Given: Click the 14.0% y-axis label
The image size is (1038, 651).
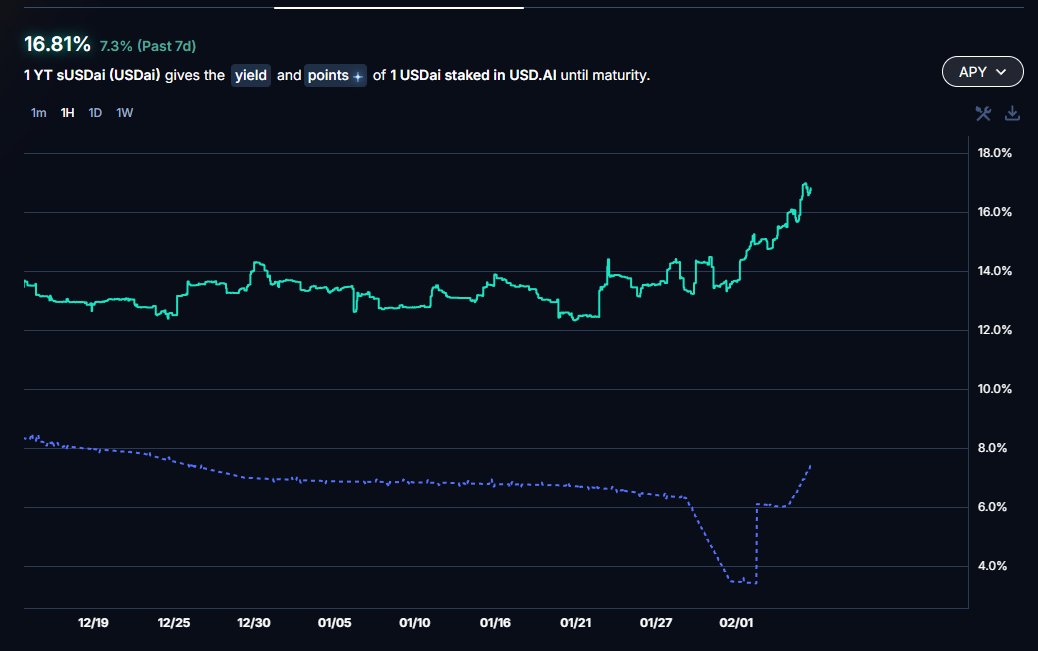Looking at the screenshot, I should click(994, 271).
